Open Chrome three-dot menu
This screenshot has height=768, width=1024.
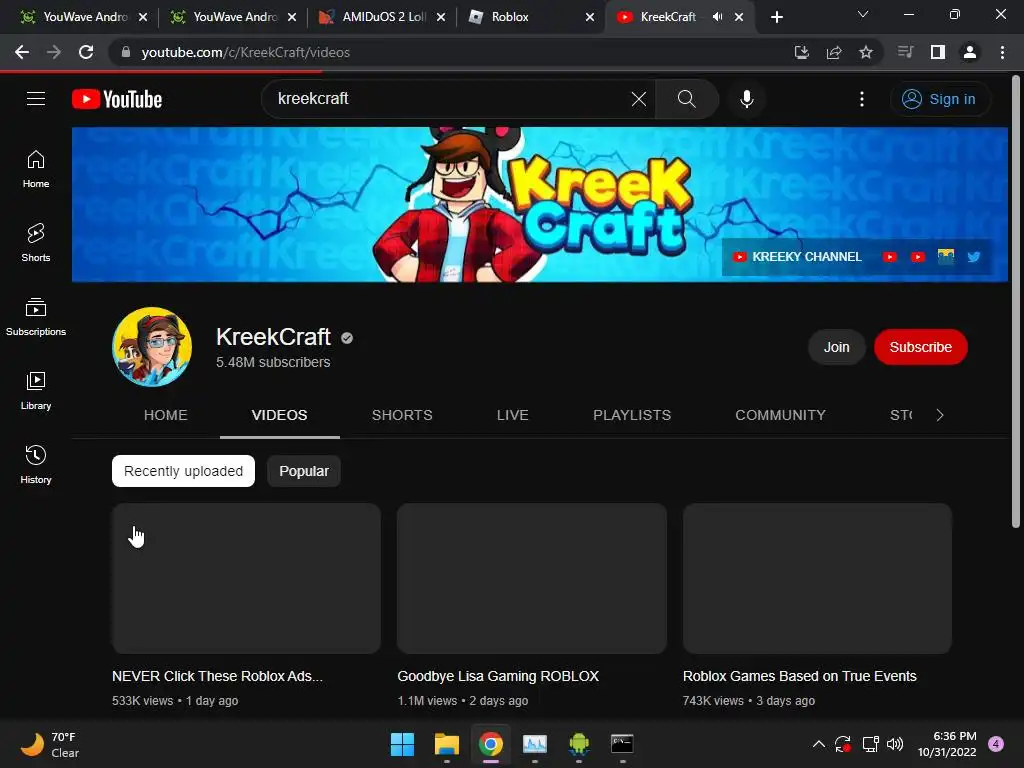(x=1002, y=52)
